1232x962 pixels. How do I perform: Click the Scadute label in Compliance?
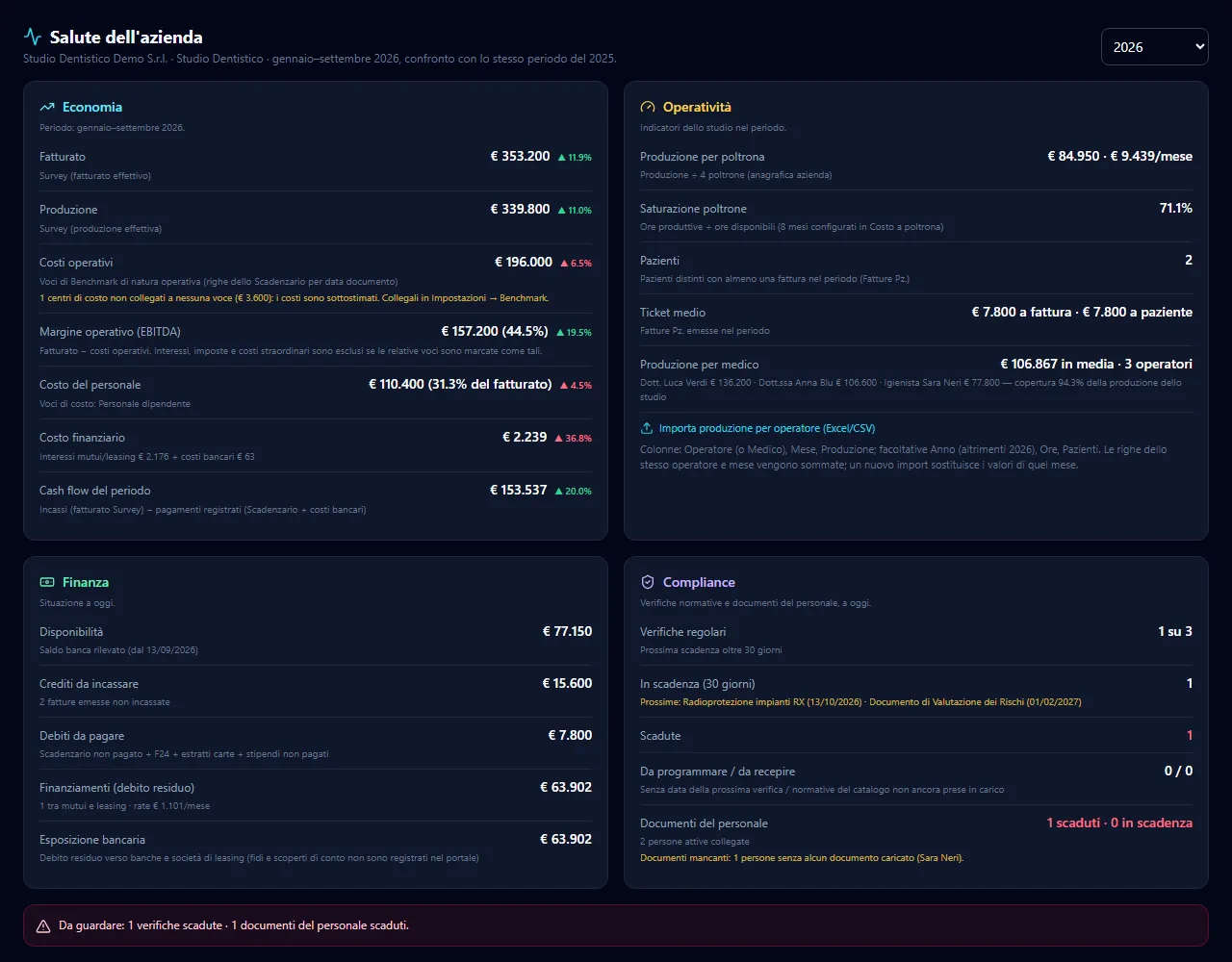(x=660, y=736)
